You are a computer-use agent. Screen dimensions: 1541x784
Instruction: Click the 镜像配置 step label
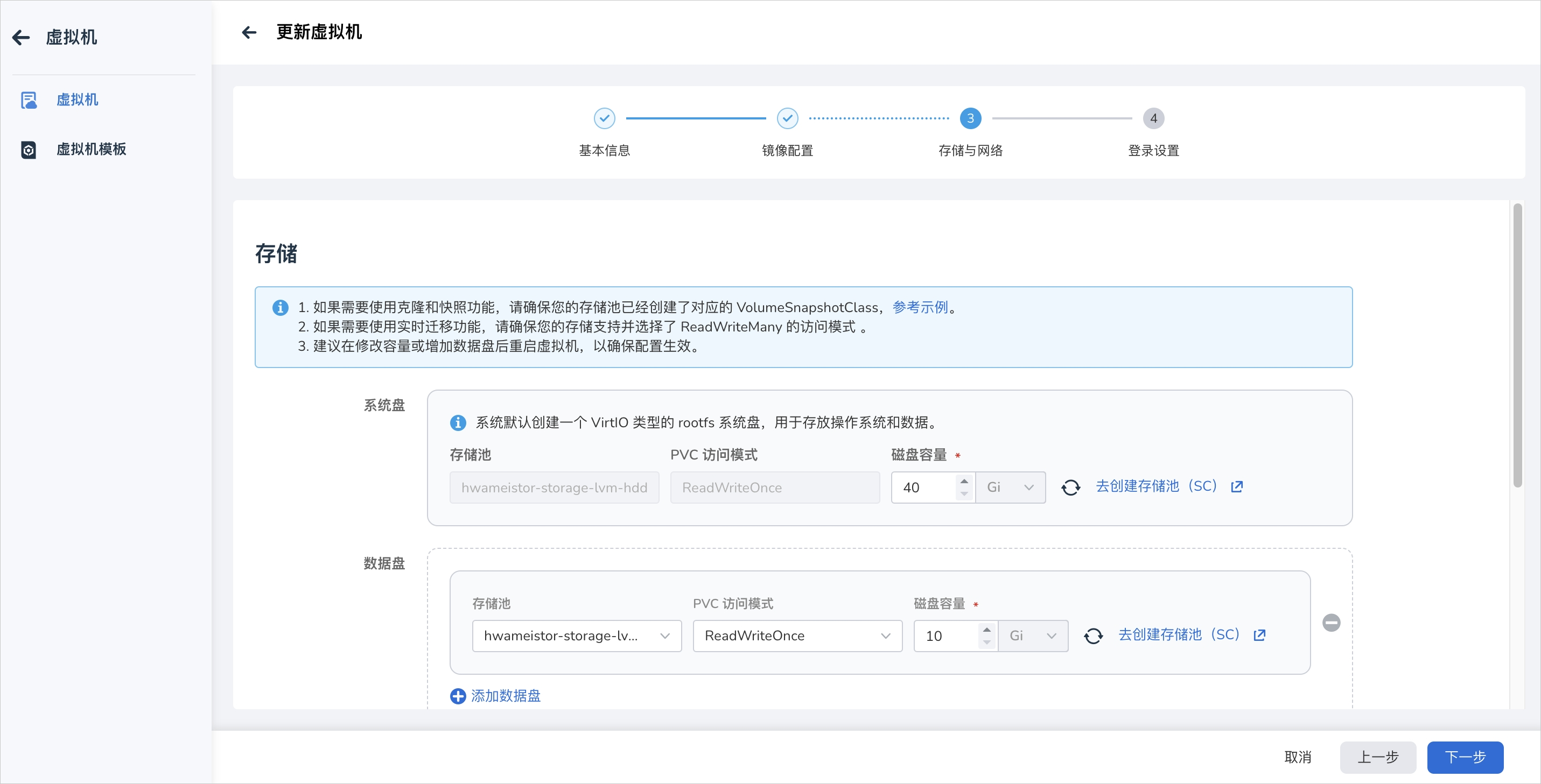pyautogui.click(x=787, y=151)
